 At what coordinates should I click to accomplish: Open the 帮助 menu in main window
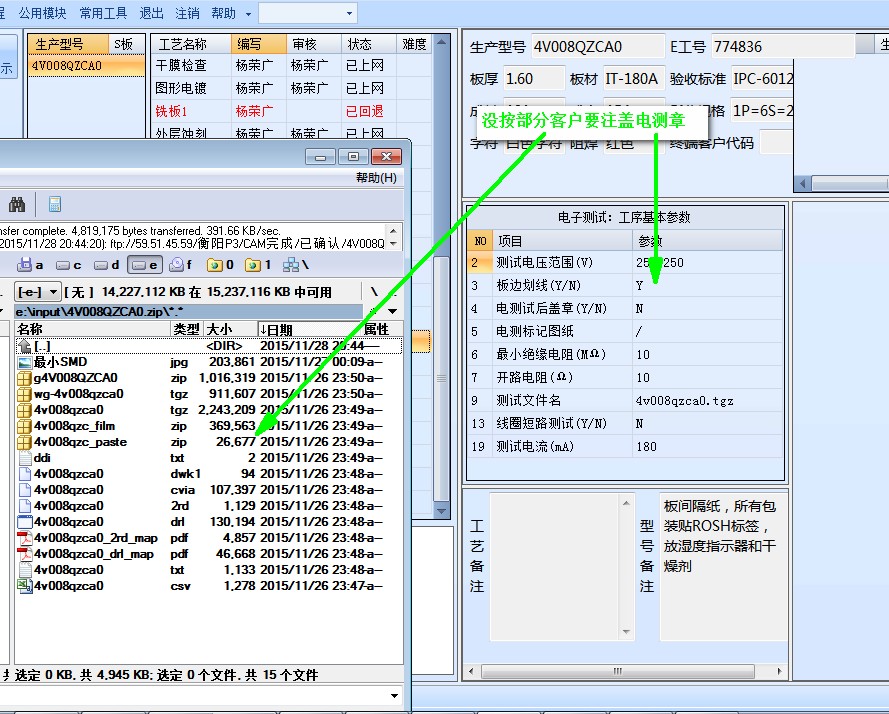tap(223, 13)
